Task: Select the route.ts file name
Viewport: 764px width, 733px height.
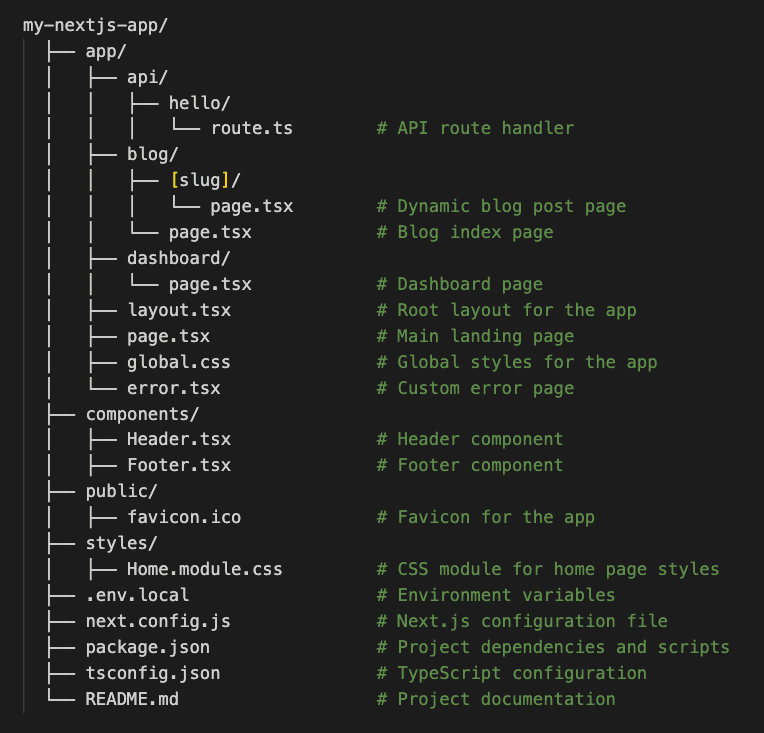Action: coord(251,128)
